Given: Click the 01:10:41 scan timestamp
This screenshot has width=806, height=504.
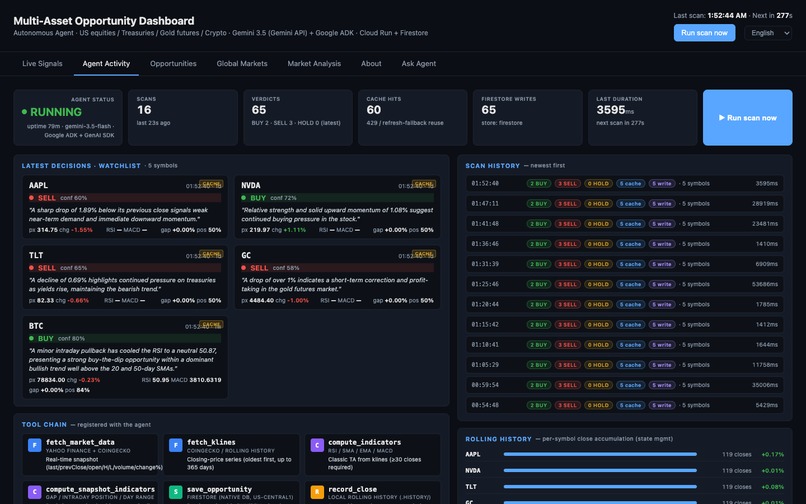Looking at the screenshot, I should tap(485, 345).
